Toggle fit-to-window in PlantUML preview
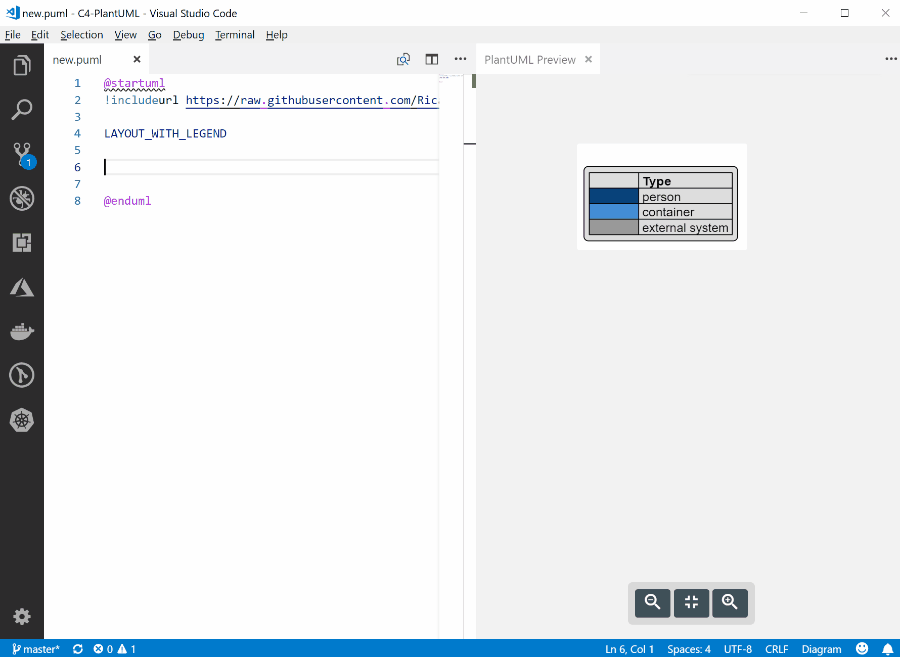 click(691, 602)
